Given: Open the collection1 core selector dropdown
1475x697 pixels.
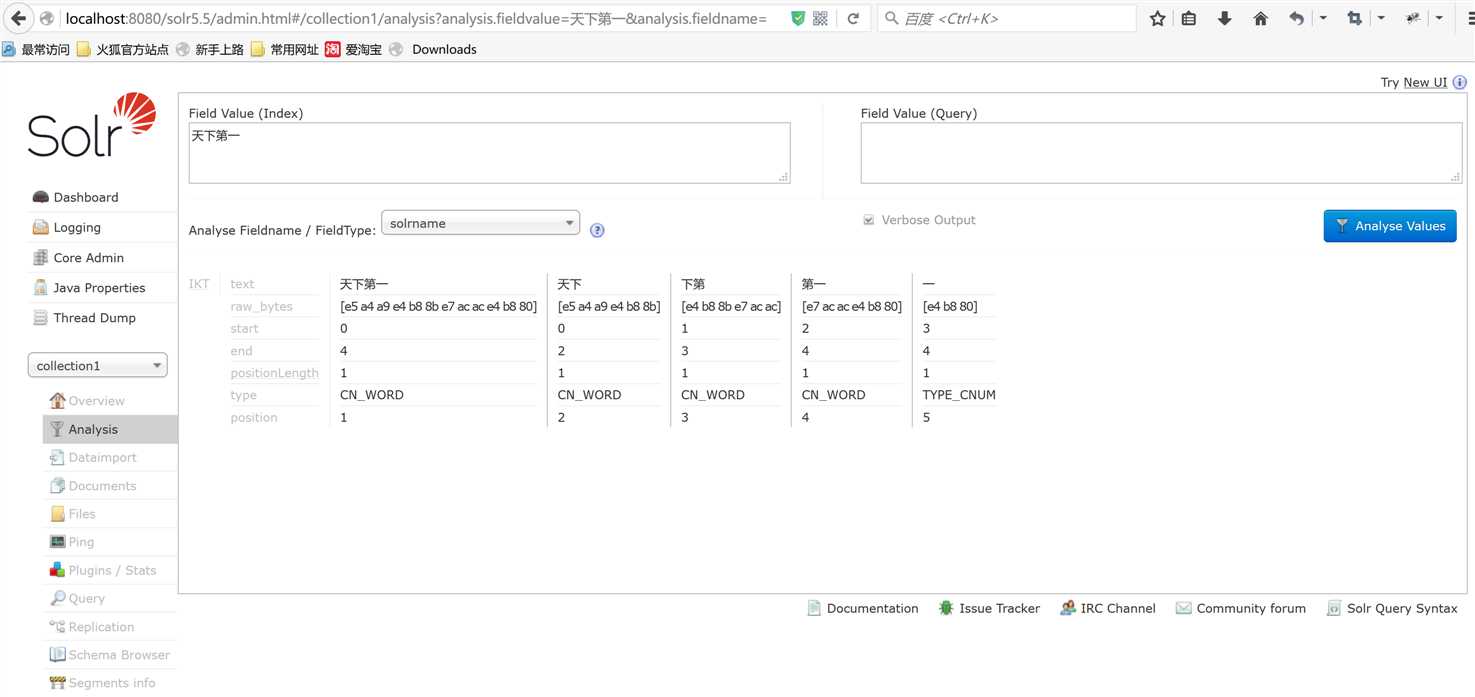Looking at the screenshot, I should (x=97, y=366).
